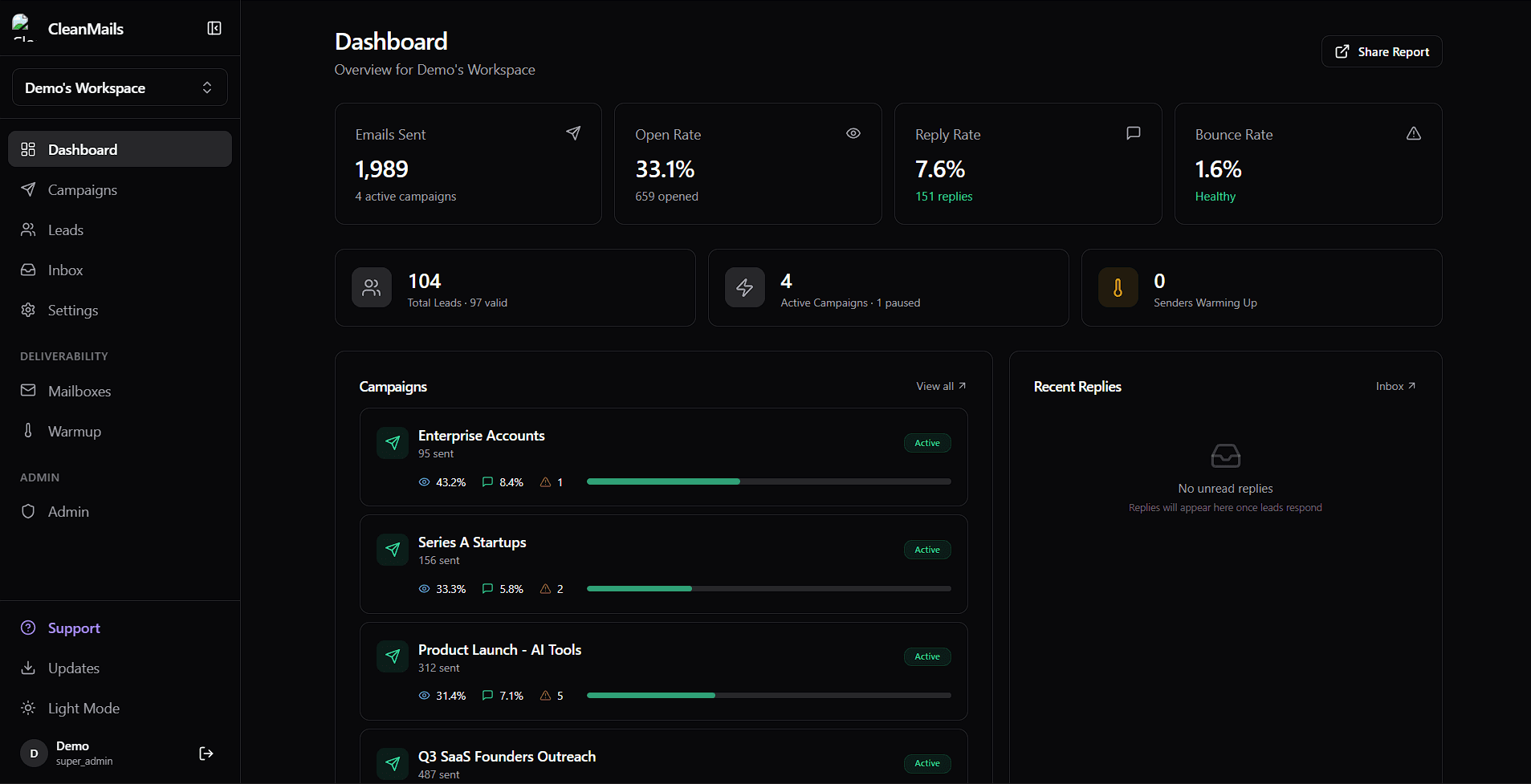The height and width of the screenshot is (784, 1531).
Task: Click the Active Campaigns summary card
Action: tap(889, 287)
